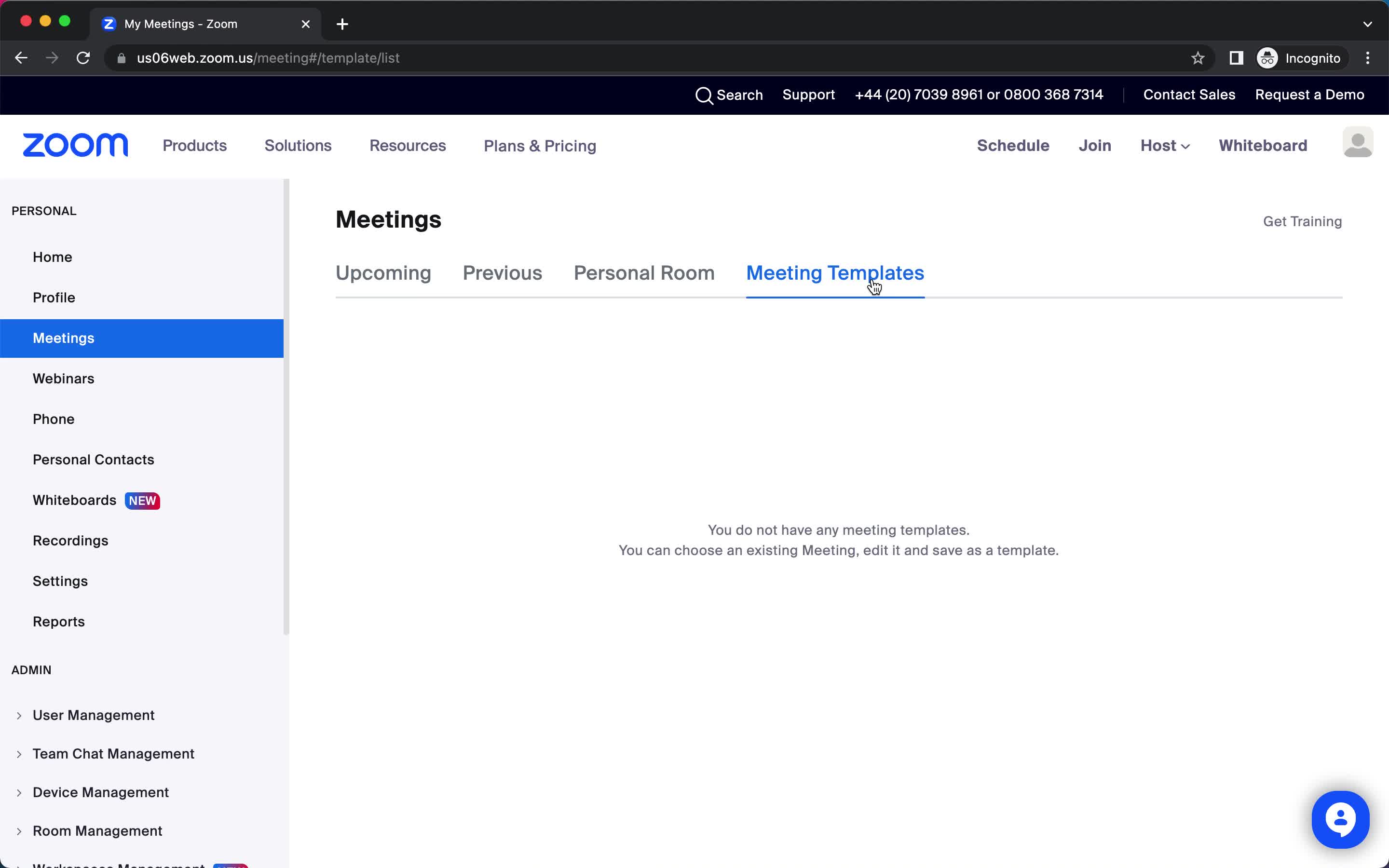Switch to the Previous meetings tab
This screenshot has height=868, width=1389.
pos(502,272)
